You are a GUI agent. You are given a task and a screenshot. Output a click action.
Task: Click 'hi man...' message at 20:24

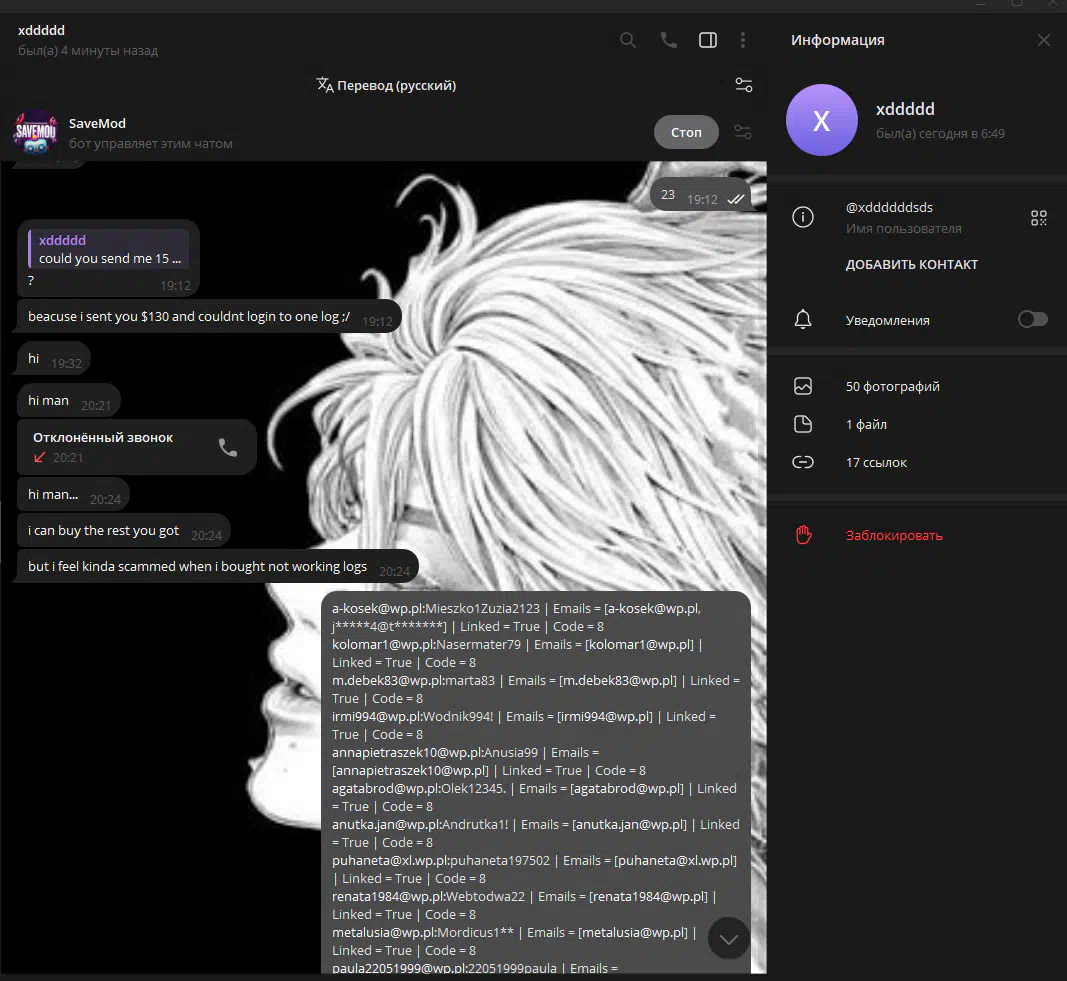(73, 495)
